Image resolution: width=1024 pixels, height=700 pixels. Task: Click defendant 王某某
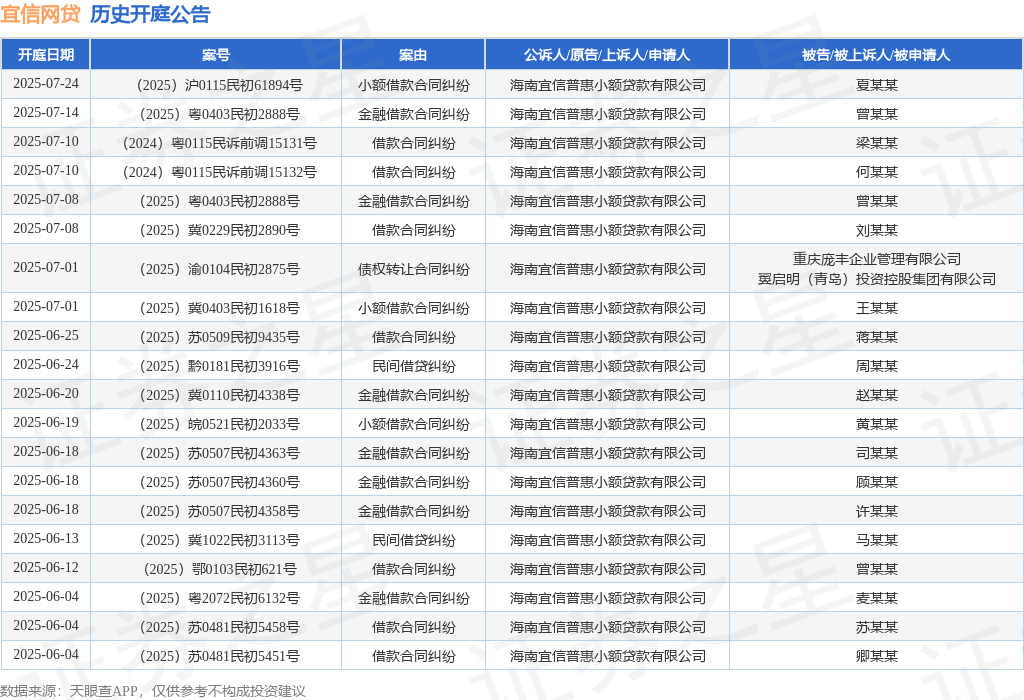[x=876, y=308]
